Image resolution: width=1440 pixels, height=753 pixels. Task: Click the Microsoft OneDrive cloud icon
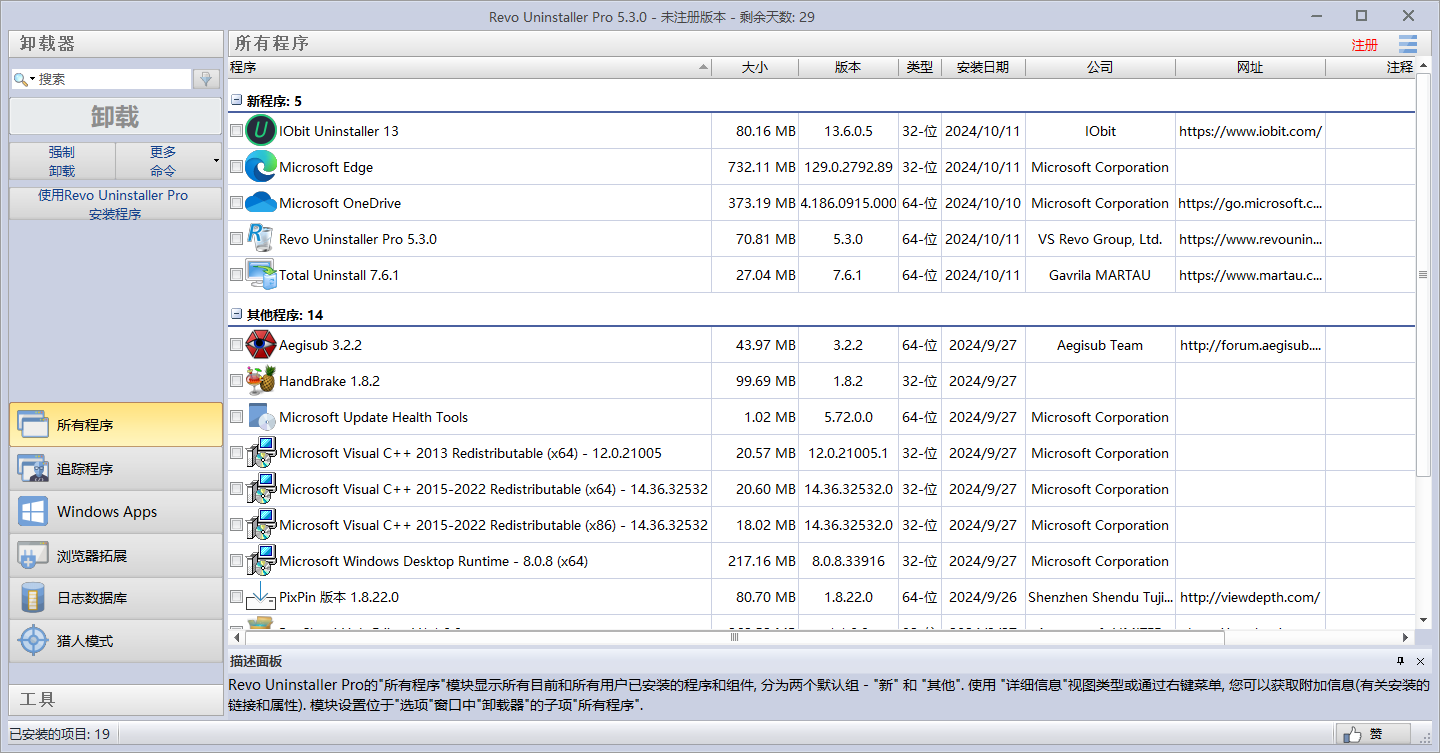261,203
